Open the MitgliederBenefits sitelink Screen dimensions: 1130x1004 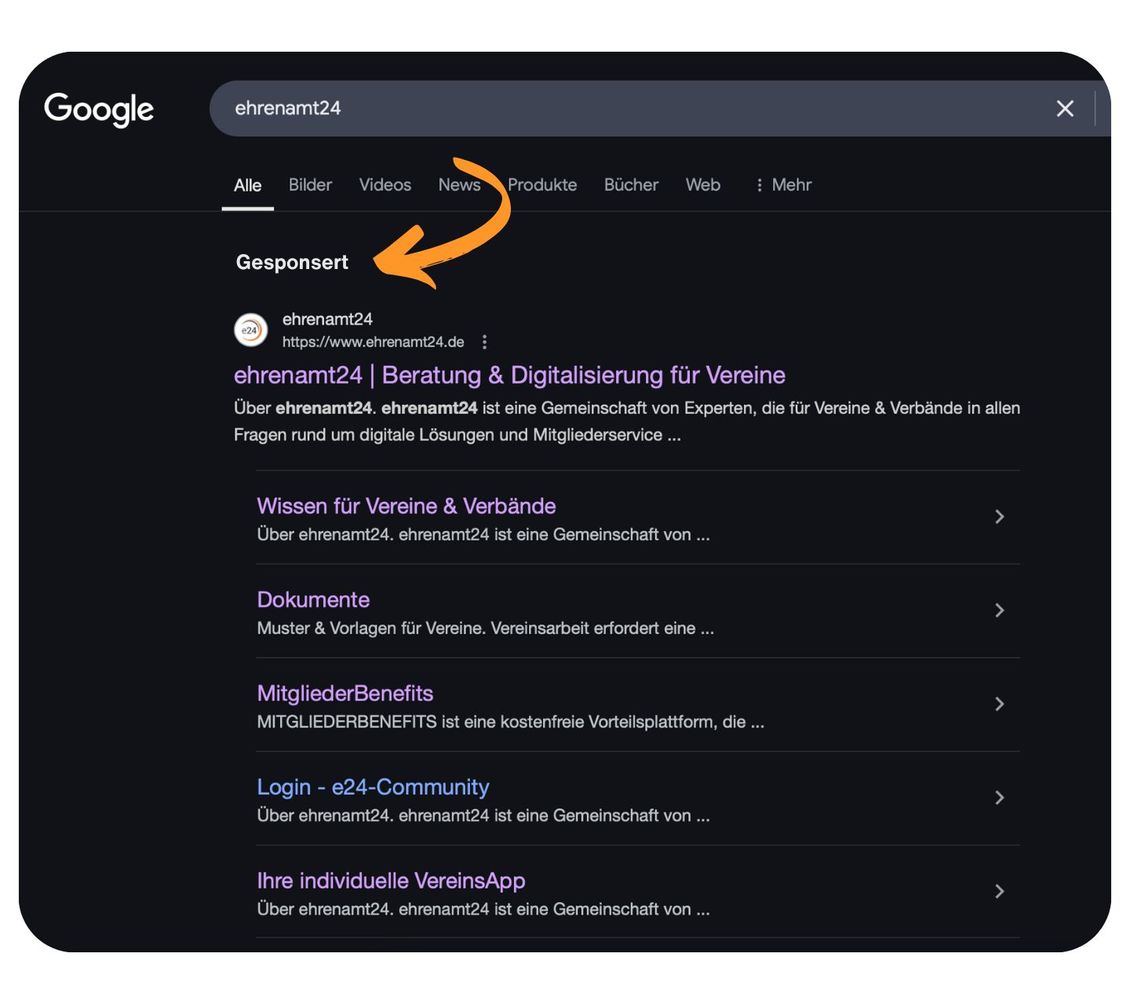[x=345, y=693]
